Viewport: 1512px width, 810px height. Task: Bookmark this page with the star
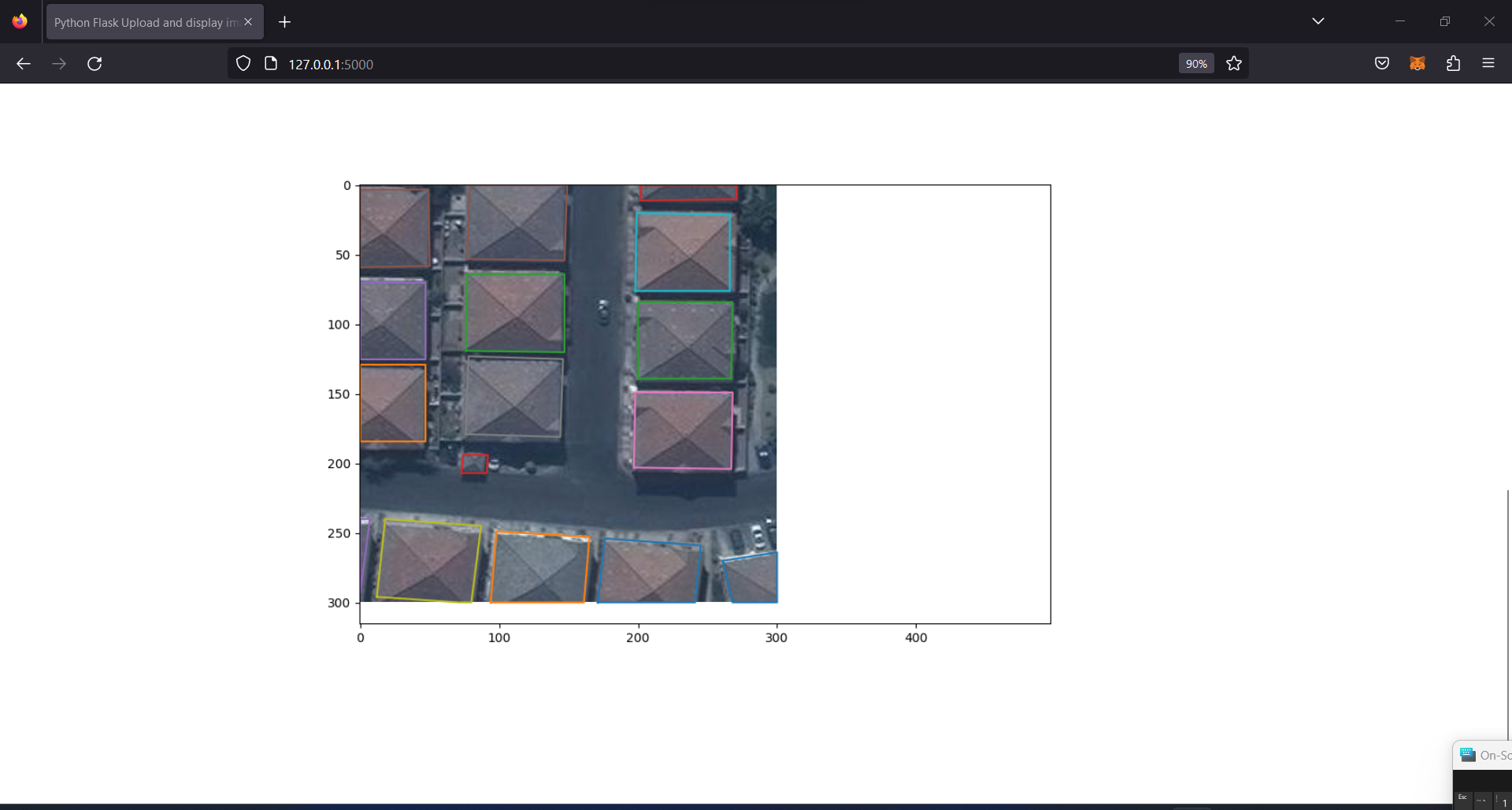(x=1234, y=63)
